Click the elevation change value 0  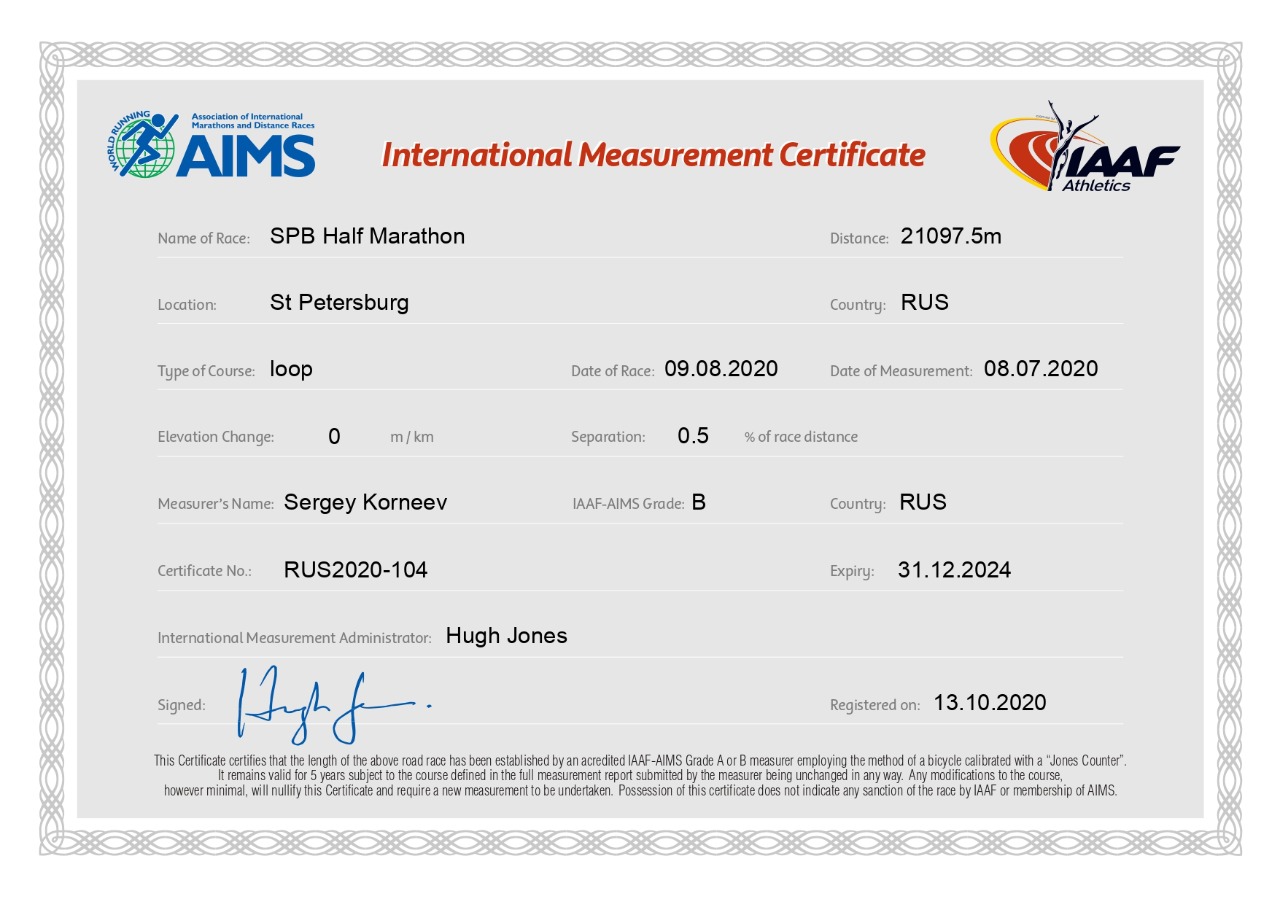tap(334, 436)
